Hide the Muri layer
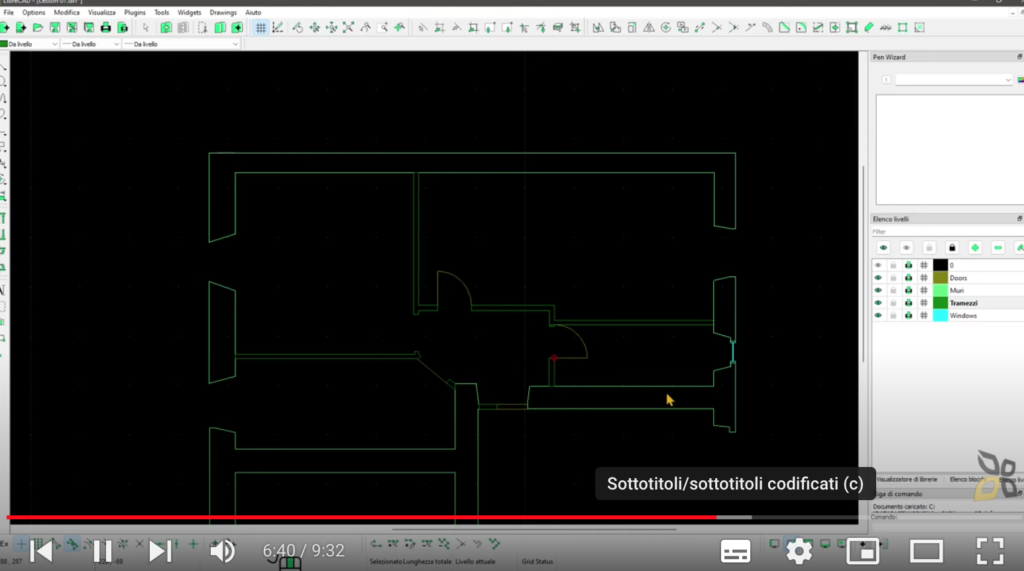This screenshot has height=571, width=1024. tap(878, 290)
